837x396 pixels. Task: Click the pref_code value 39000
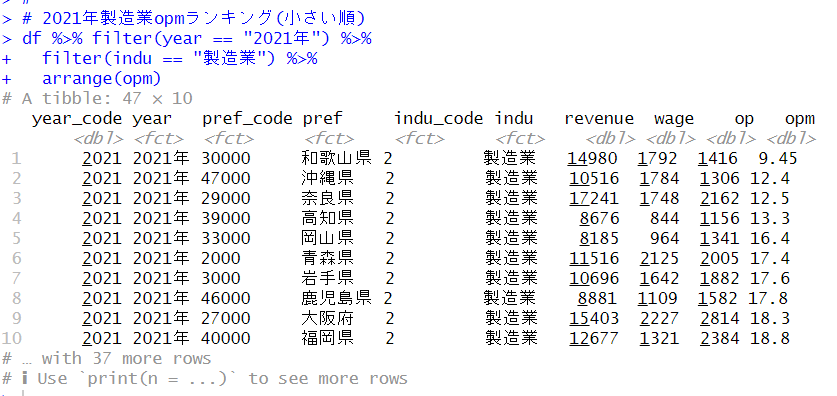point(226,218)
